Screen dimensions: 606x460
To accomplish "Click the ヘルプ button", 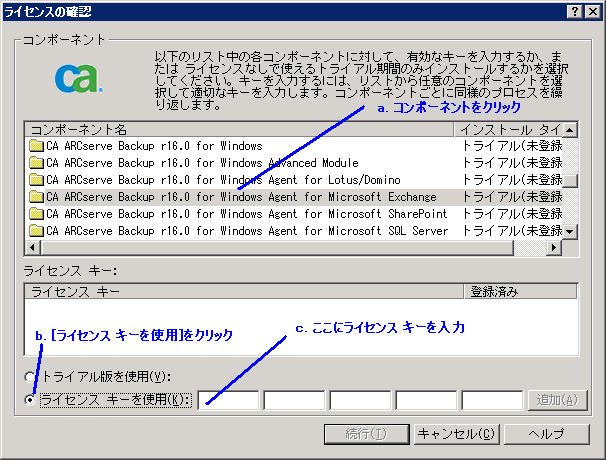I will click(546, 434).
